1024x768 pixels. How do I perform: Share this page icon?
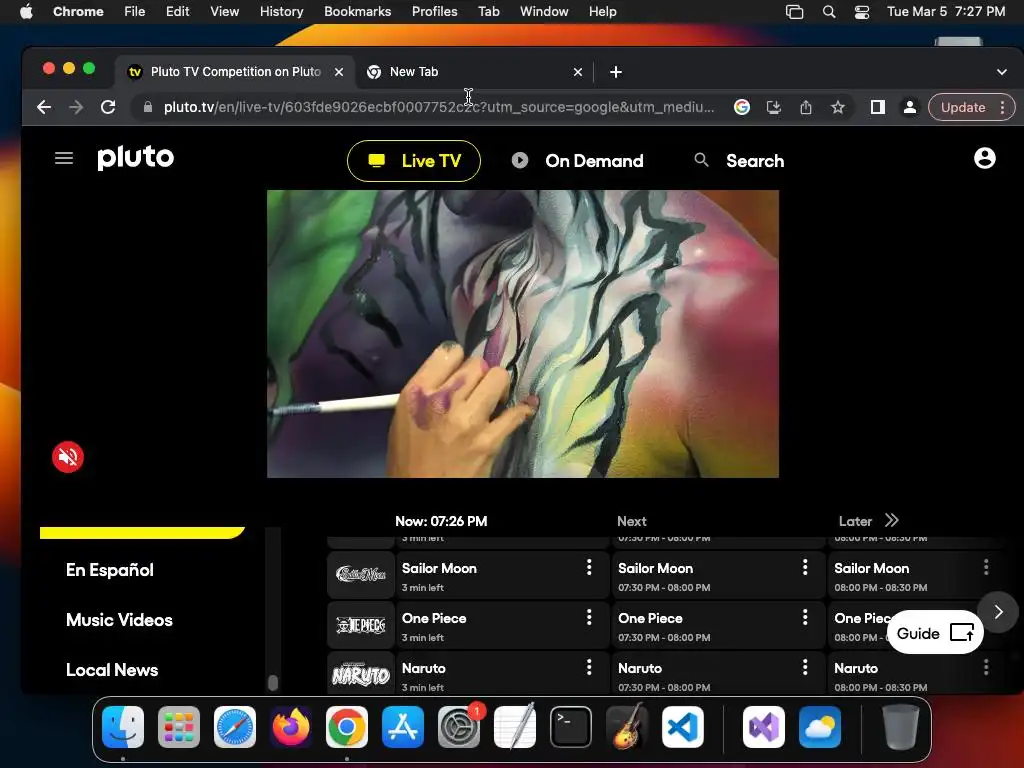[806, 107]
